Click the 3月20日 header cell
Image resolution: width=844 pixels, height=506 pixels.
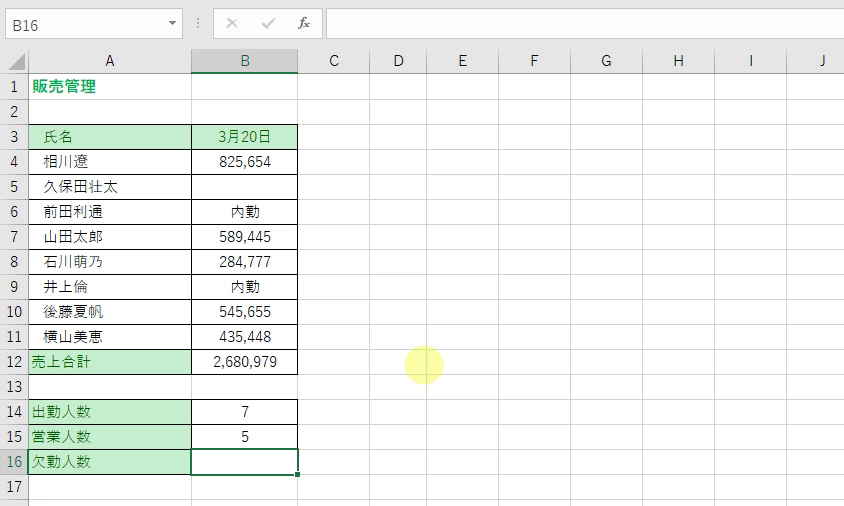(x=244, y=137)
